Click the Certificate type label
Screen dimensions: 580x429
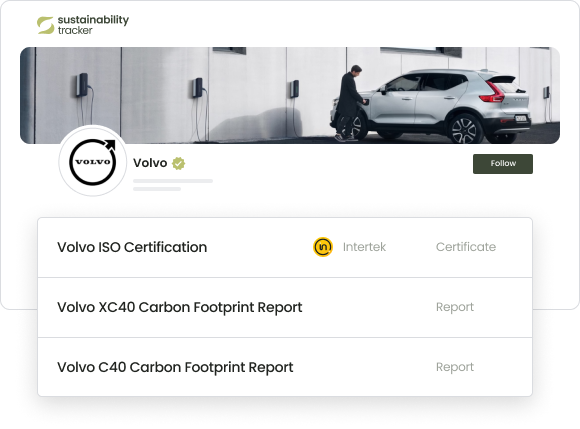pyautogui.click(x=466, y=247)
